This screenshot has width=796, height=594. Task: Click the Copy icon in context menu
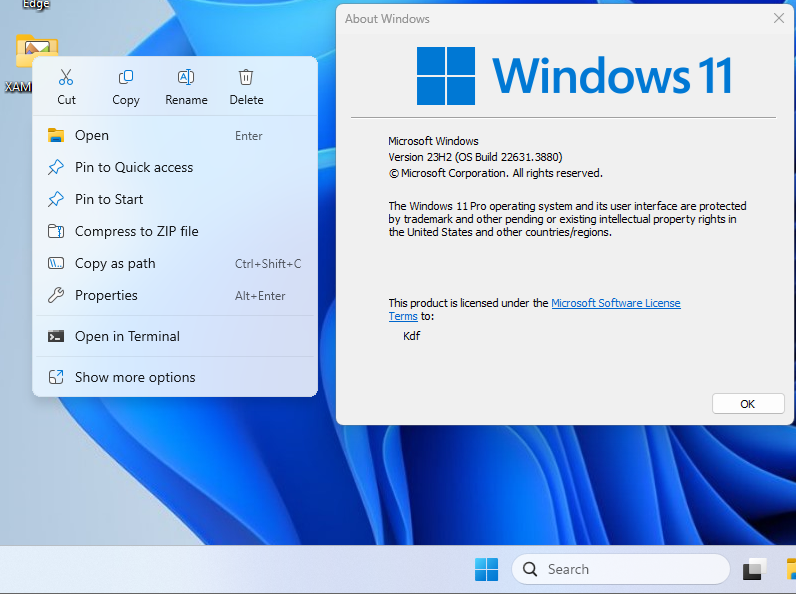pyautogui.click(x=125, y=77)
